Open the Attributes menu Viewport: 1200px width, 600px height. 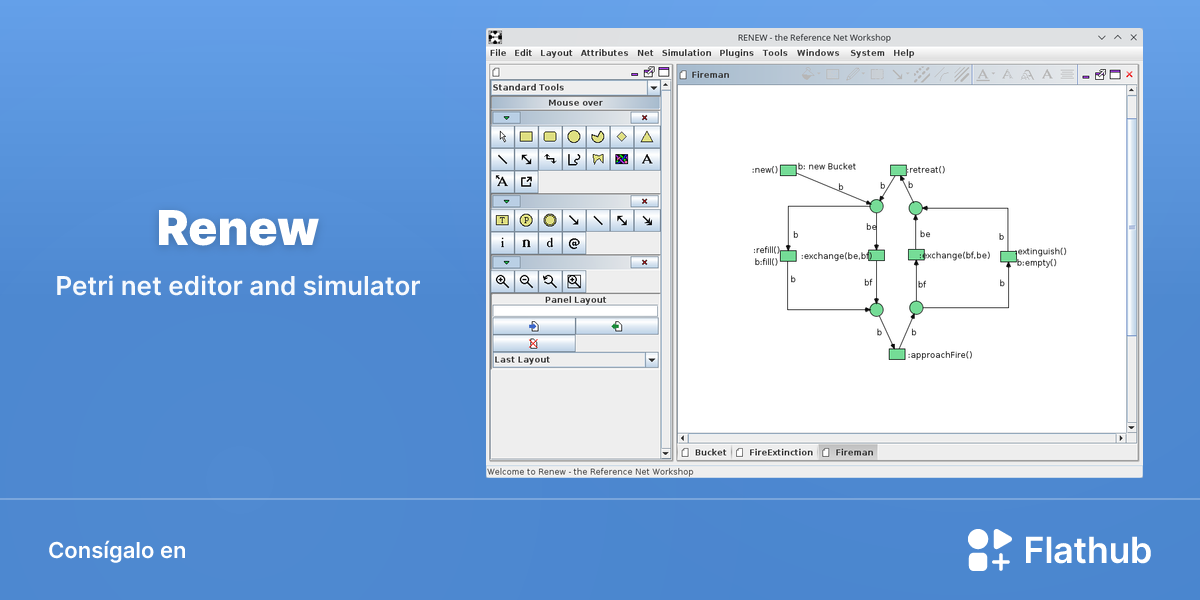[604, 53]
